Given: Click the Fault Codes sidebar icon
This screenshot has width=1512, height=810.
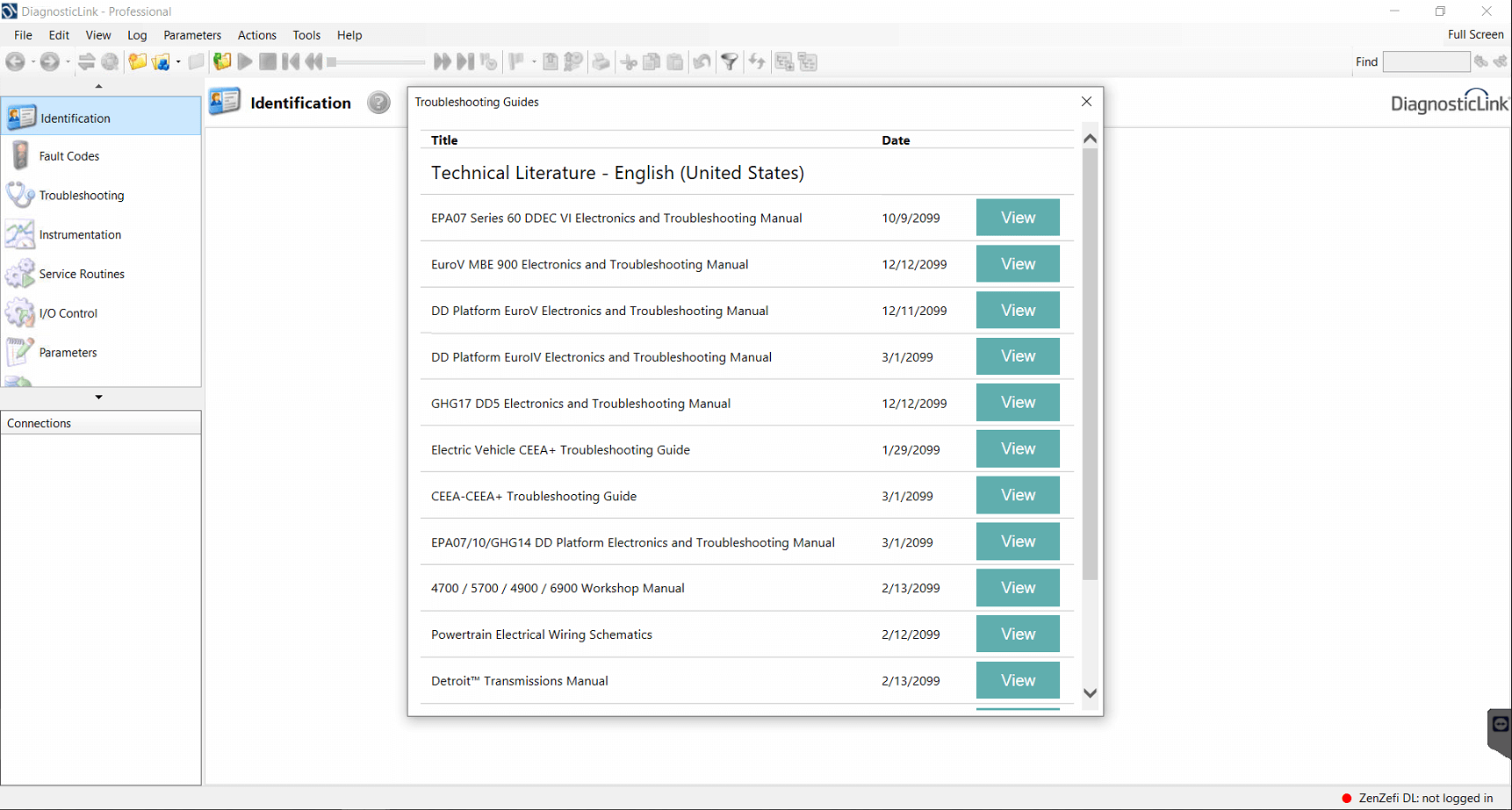Looking at the screenshot, I should click(20, 156).
